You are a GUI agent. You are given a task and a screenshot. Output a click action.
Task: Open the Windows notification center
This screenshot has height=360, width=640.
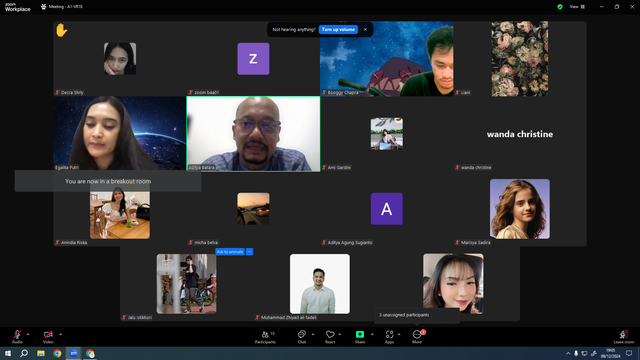pos(629,353)
